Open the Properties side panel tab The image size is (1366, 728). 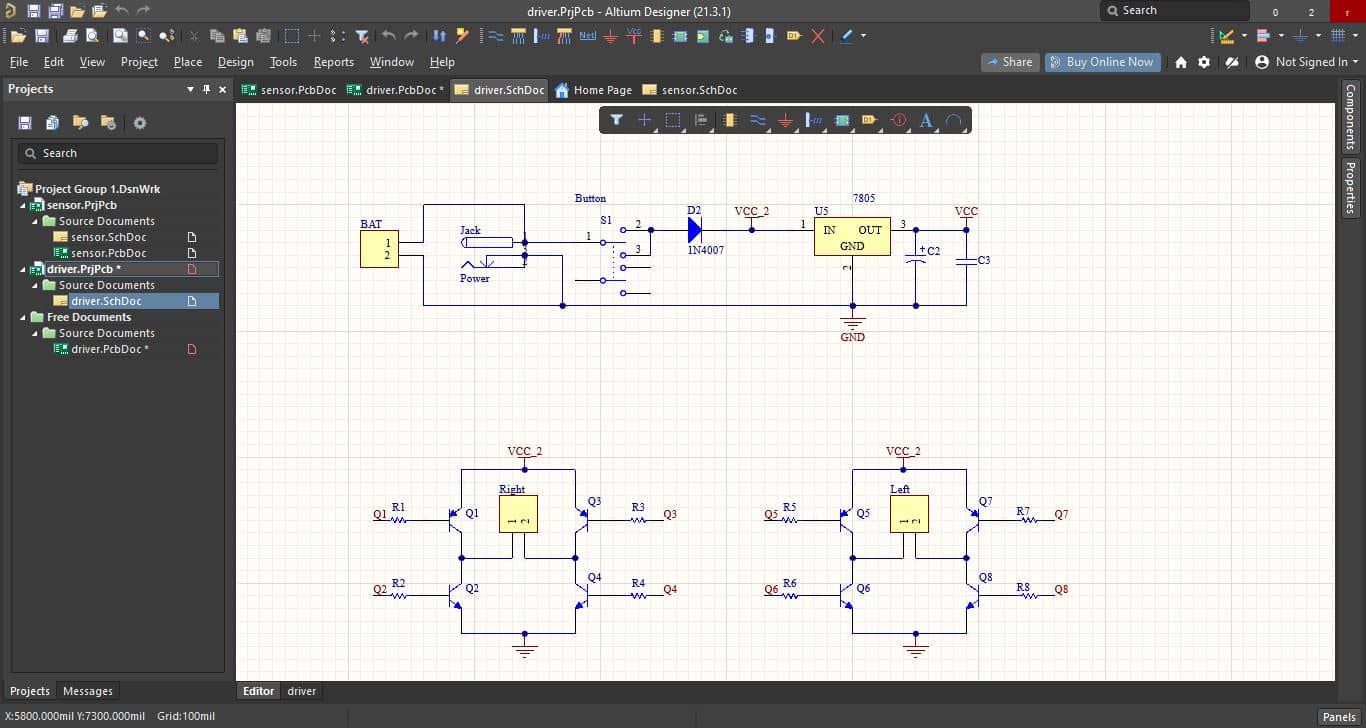[x=1351, y=187]
